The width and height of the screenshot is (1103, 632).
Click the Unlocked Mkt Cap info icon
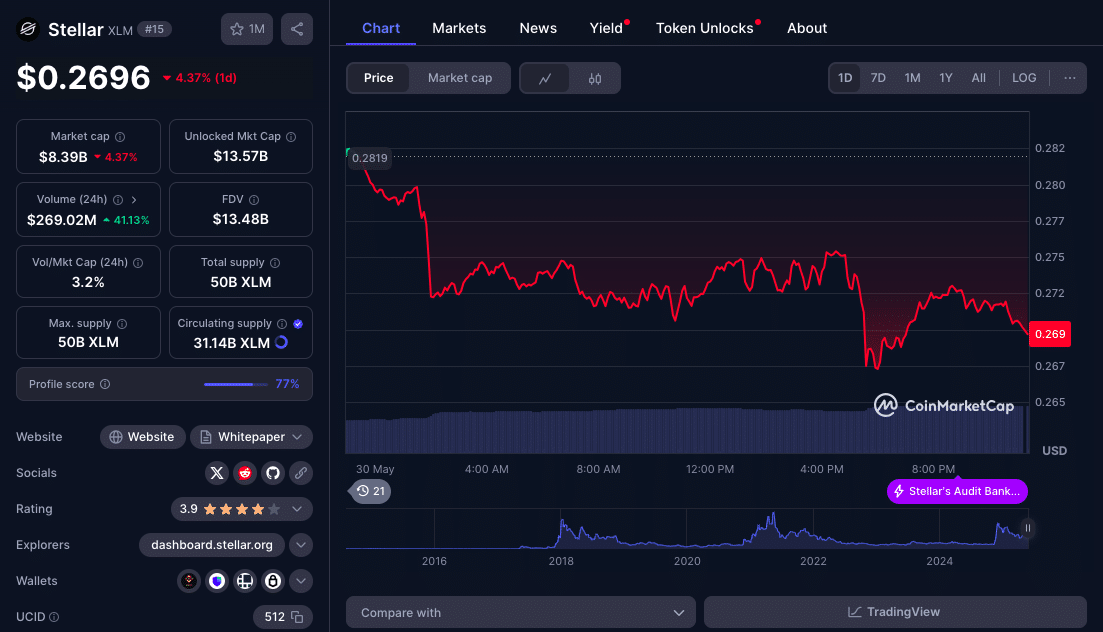pyautogui.click(x=291, y=137)
